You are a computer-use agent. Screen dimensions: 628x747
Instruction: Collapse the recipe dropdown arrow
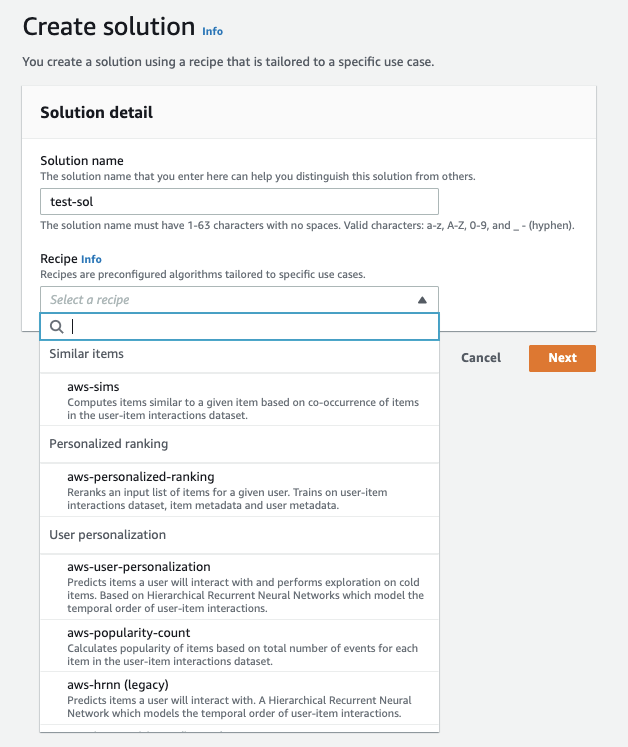(422, 300)
